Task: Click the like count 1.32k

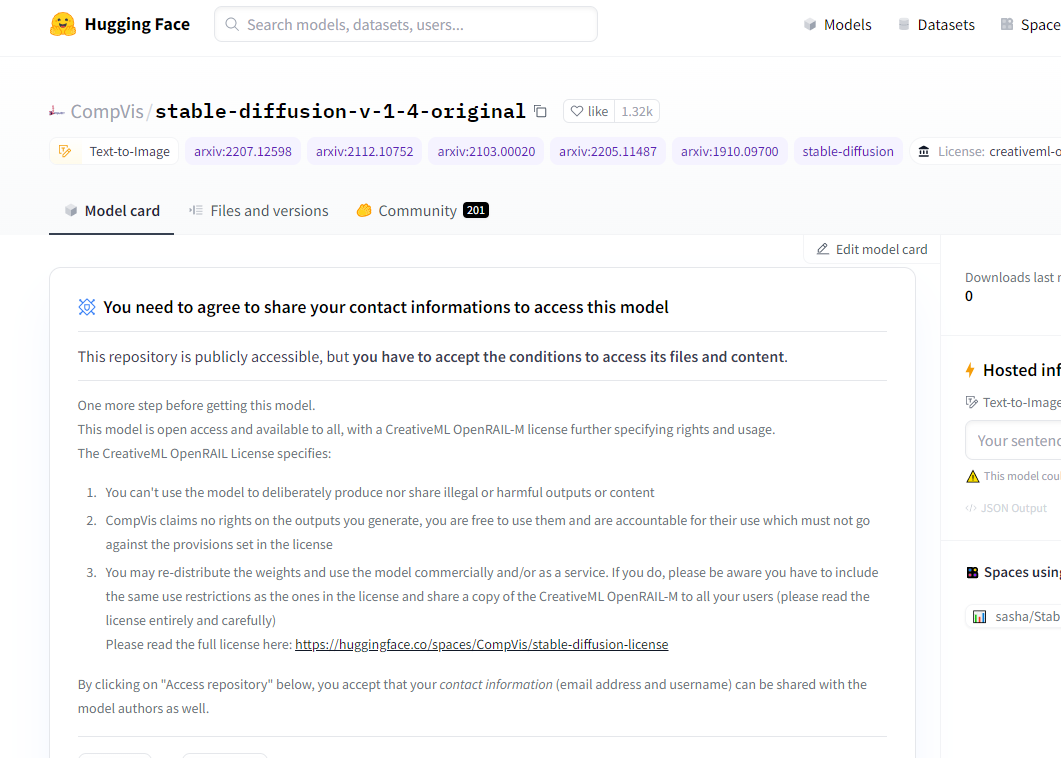Action: tap(637, 111)
